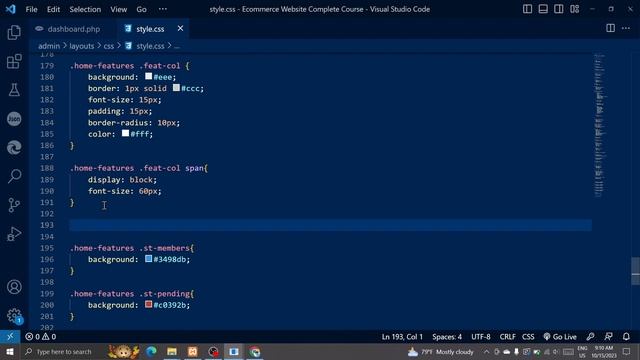640x360 pixels.
Task: Open the Manage gear settings
Action: pos(14,316)
